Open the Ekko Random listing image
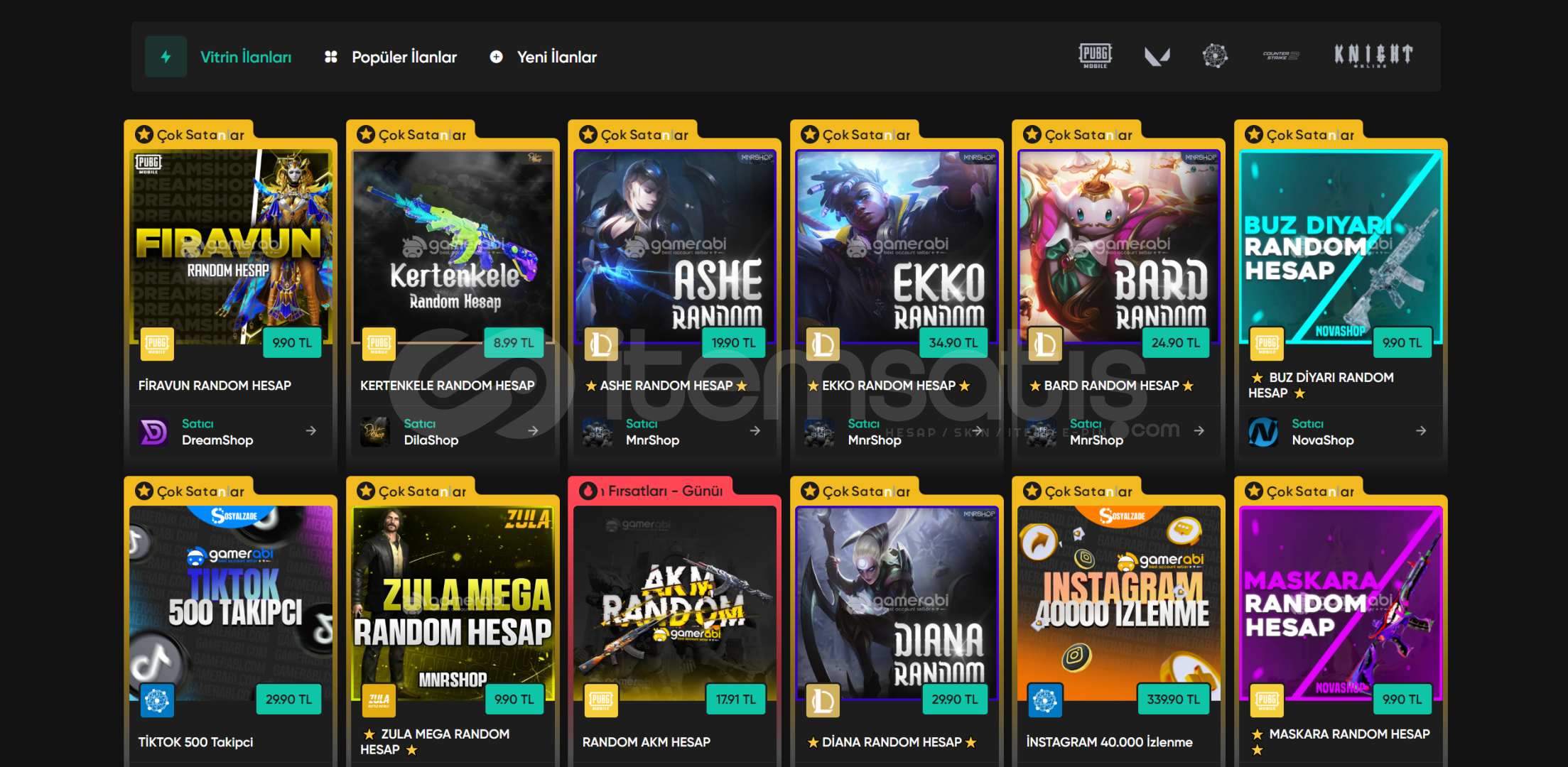The height and width of the screenshot is (767, 1568). tap(897, 247)
